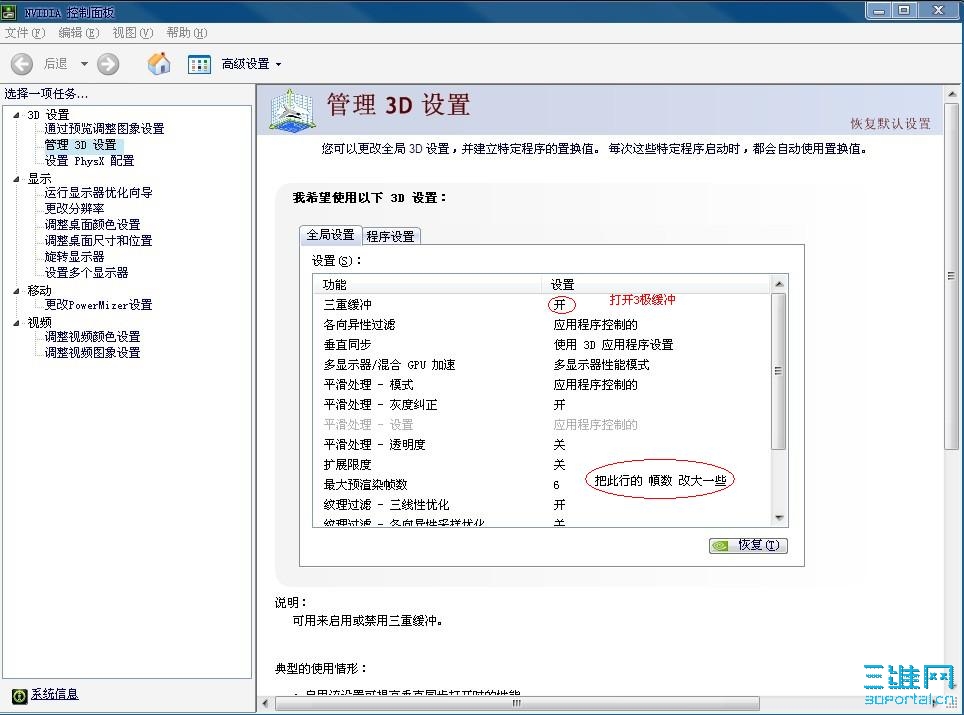Select the 多显示器/混合 GPU 加速 row
This screenshot has height=715, width=964.
[x=542, y=365]
